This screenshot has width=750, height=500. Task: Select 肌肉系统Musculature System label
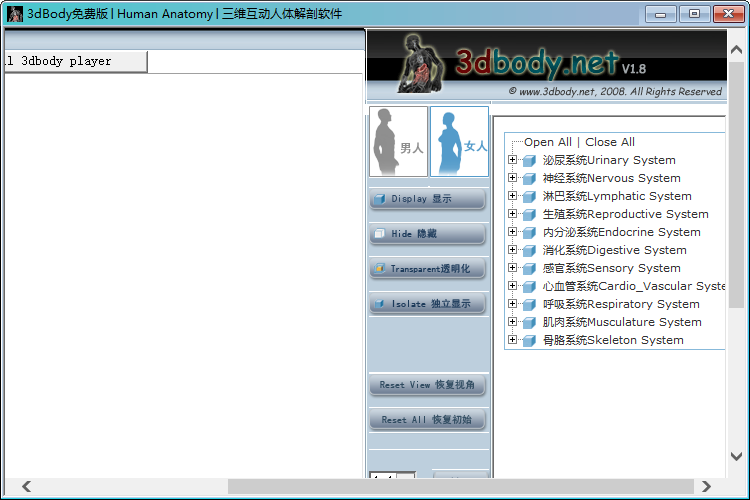coord(622,322)
